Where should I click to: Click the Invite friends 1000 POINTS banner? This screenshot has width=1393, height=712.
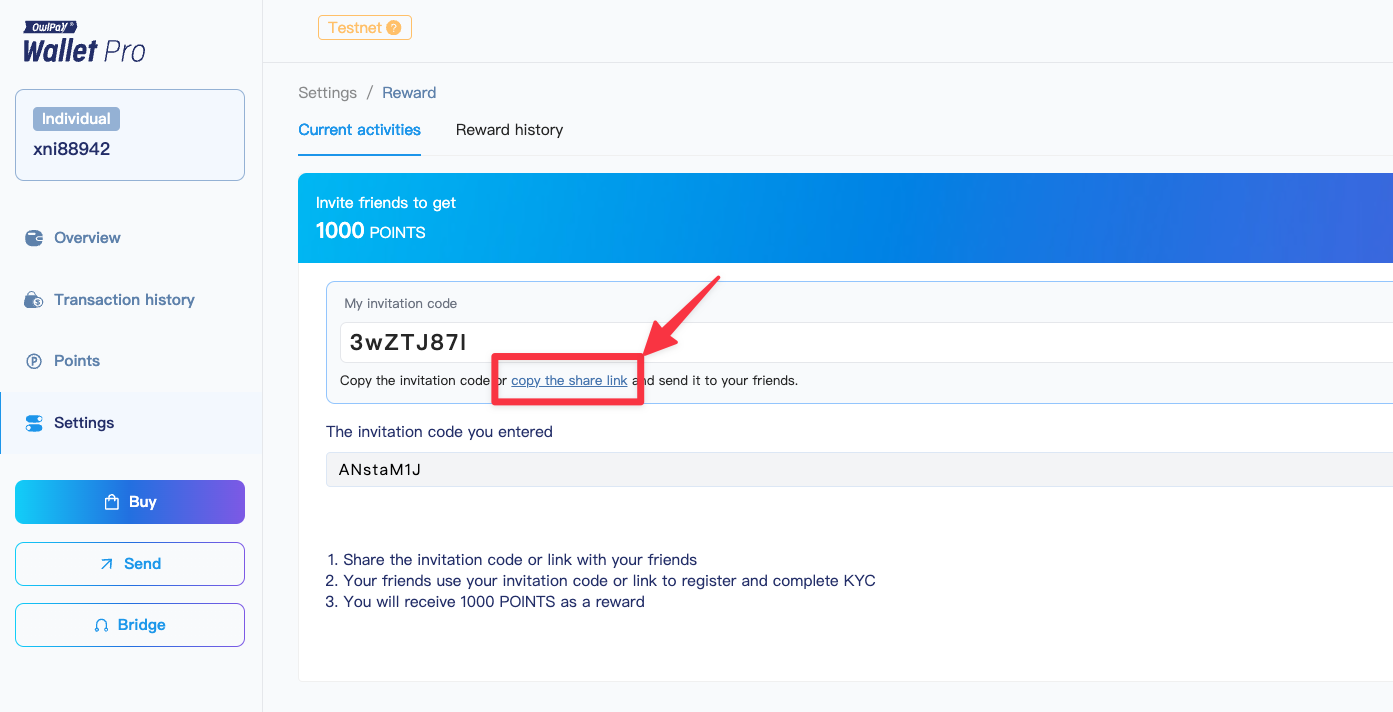coord(845,218)
